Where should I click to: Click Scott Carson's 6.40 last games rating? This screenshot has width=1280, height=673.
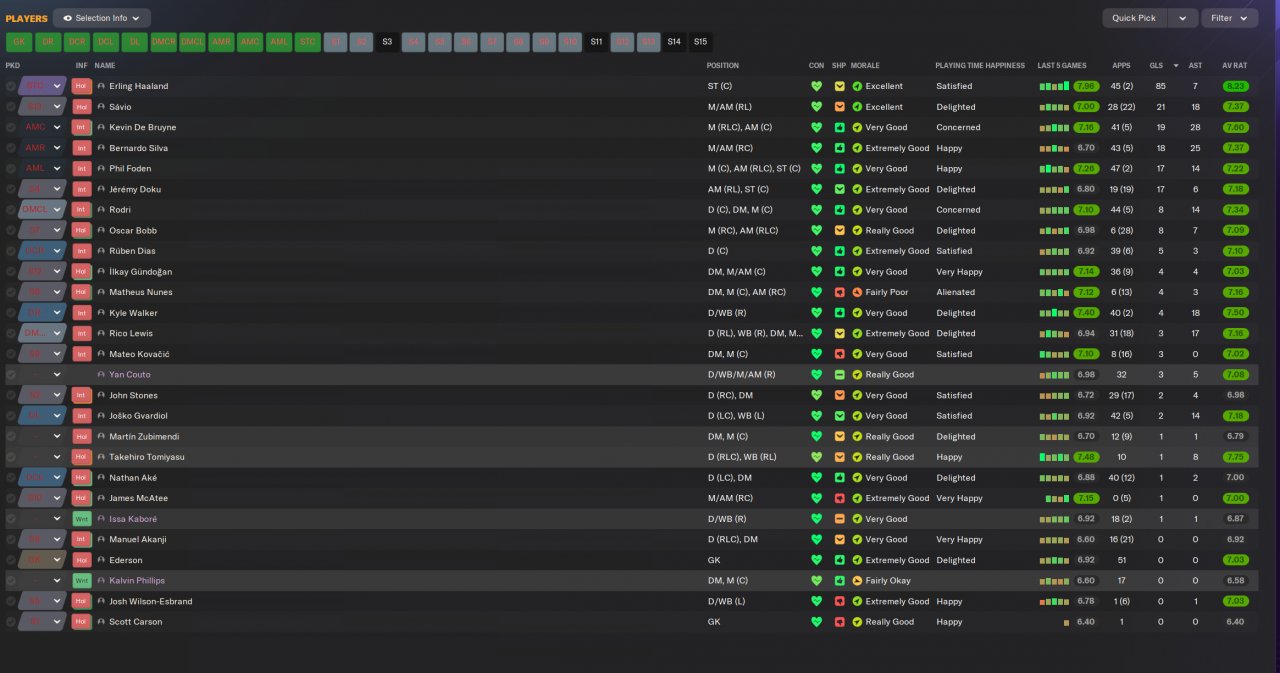(1086, 622)
